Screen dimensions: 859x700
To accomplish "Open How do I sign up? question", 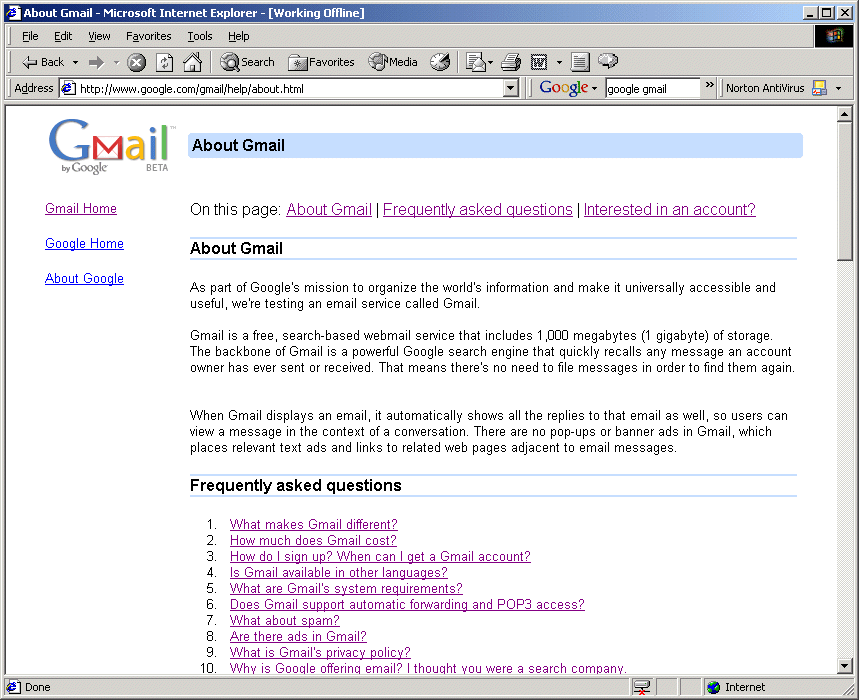I will point(380,556).
